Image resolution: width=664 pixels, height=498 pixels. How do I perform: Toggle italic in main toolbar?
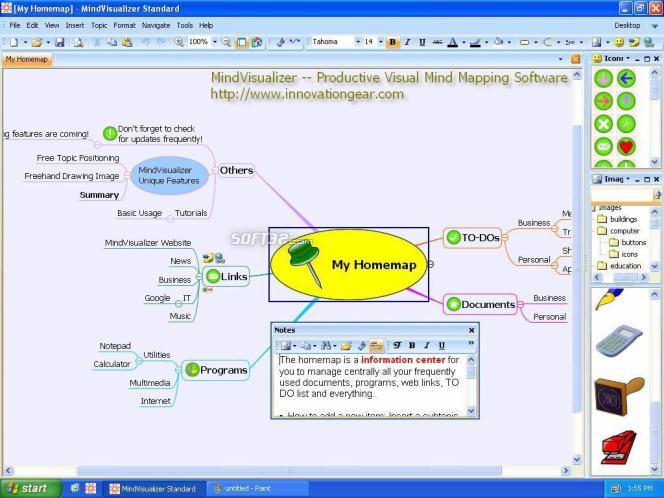(407, 42)
